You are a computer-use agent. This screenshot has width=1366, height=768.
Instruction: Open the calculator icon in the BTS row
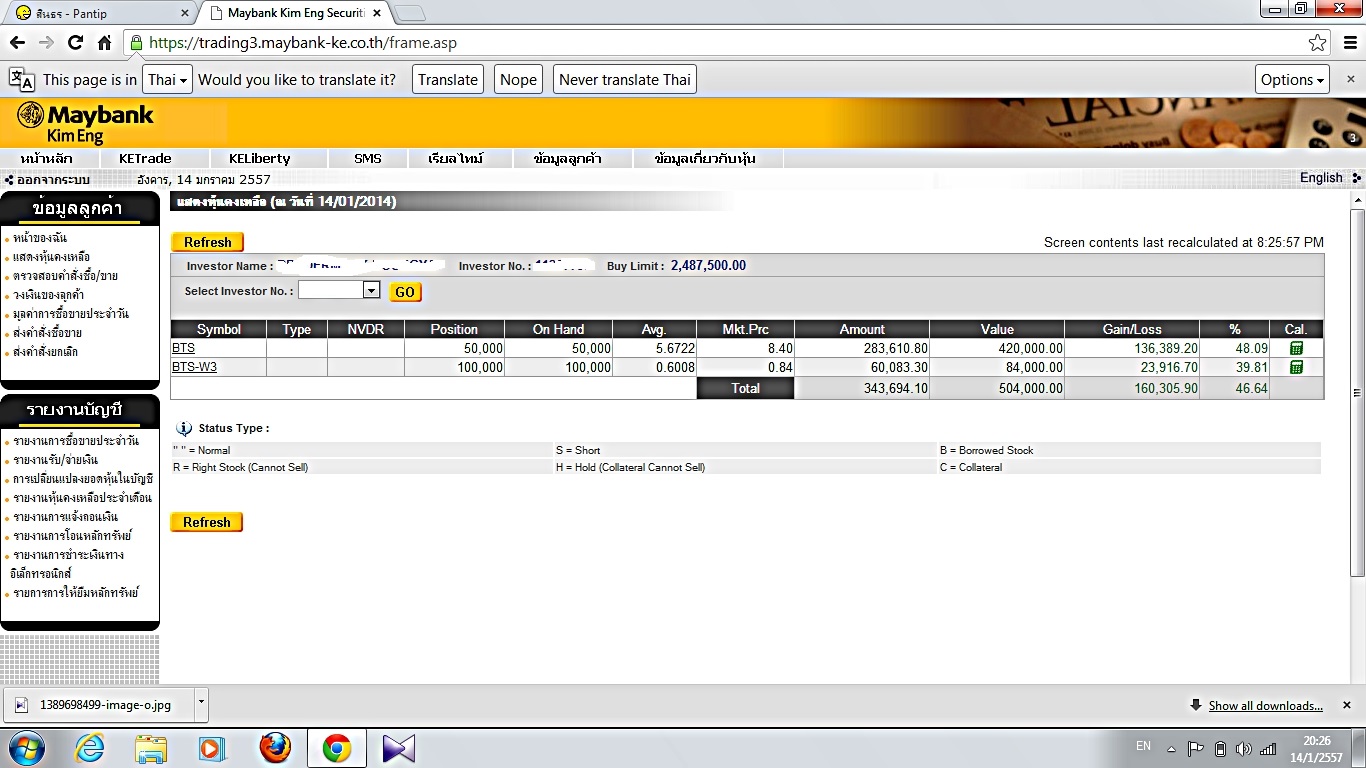point(1296,348)
